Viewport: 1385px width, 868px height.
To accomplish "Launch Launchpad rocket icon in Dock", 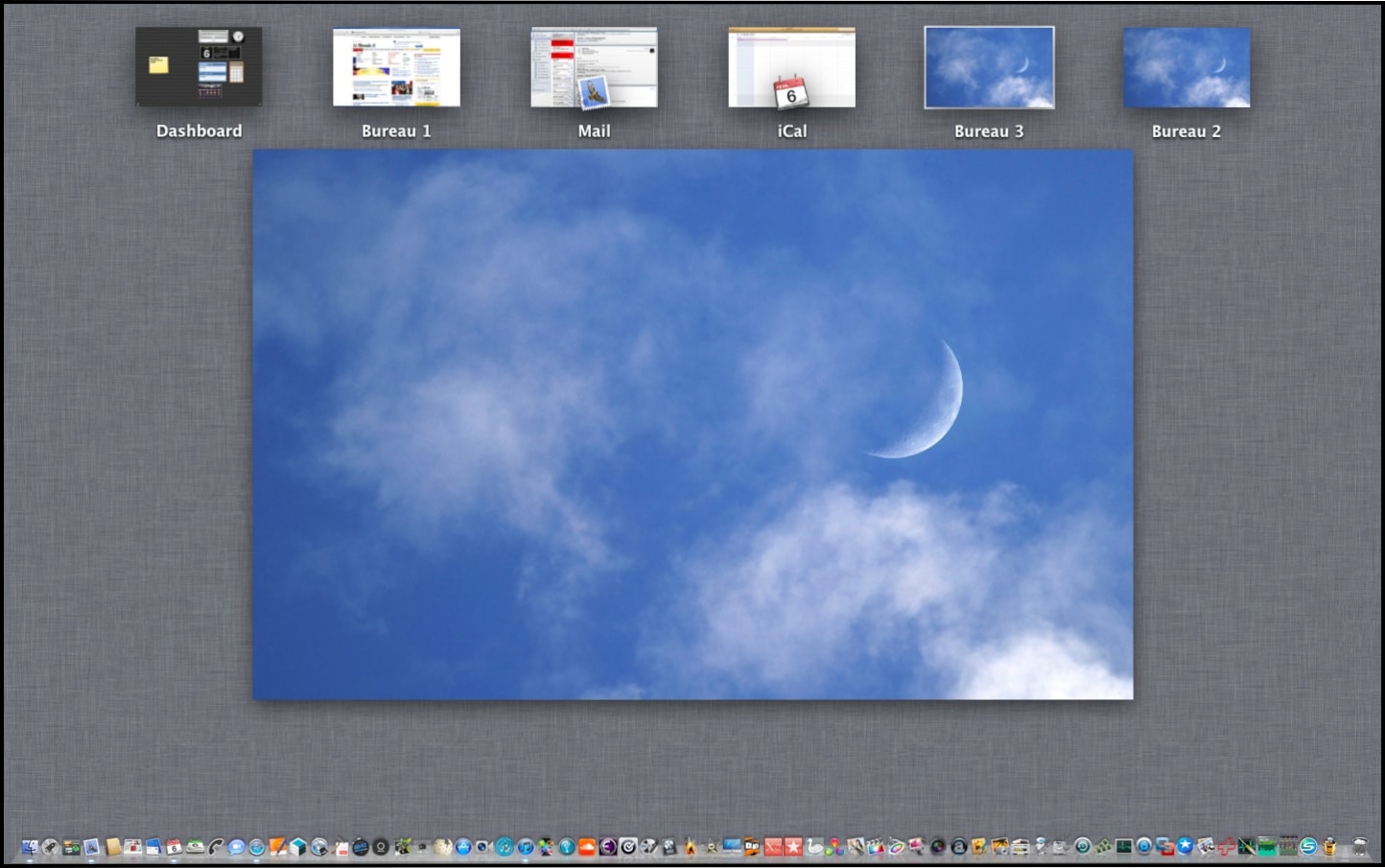I will coord(51,847).
